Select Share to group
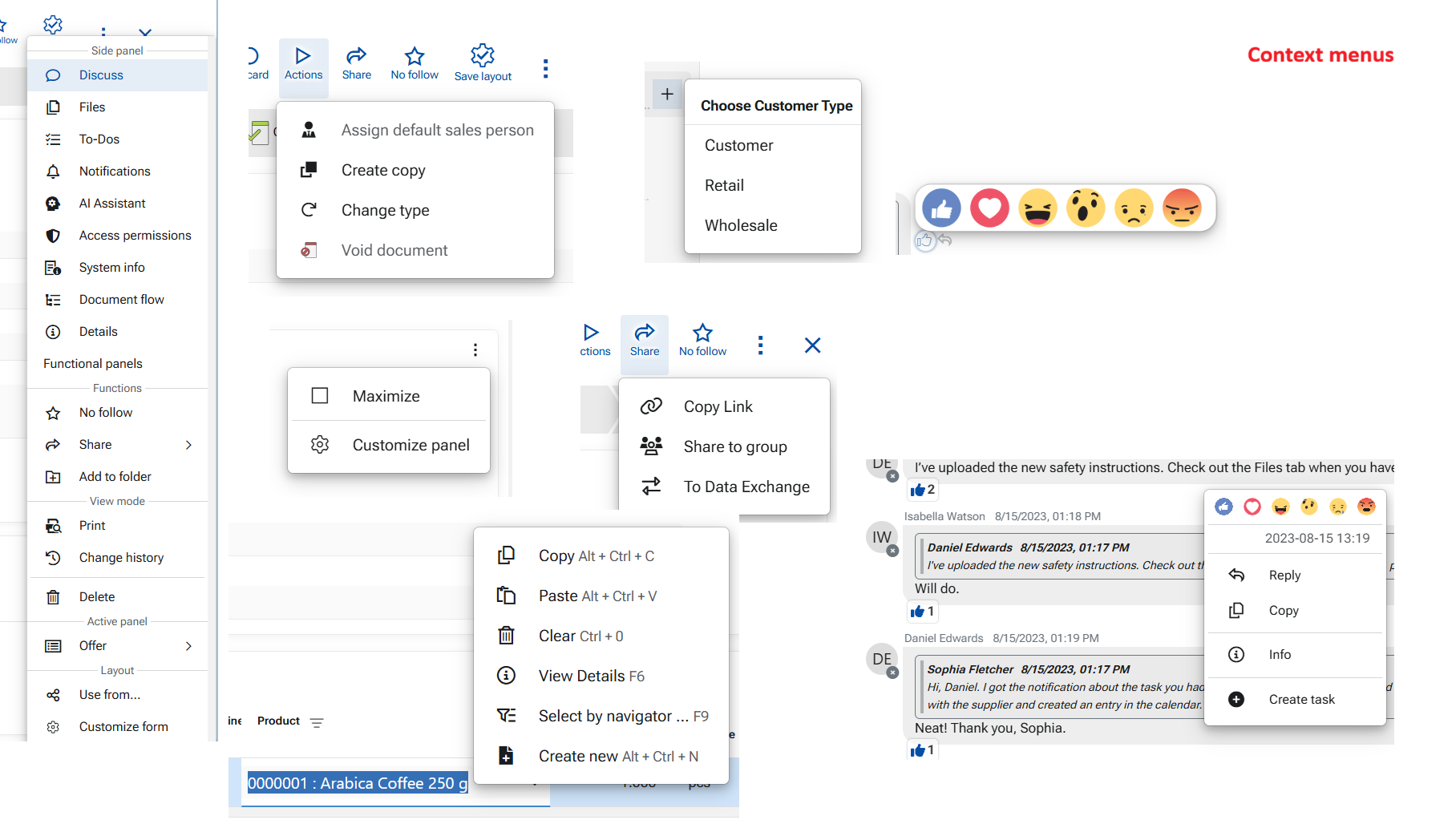Image resolution: width=1456 pixels, height=828 pixels. click(x=724, y=446)
